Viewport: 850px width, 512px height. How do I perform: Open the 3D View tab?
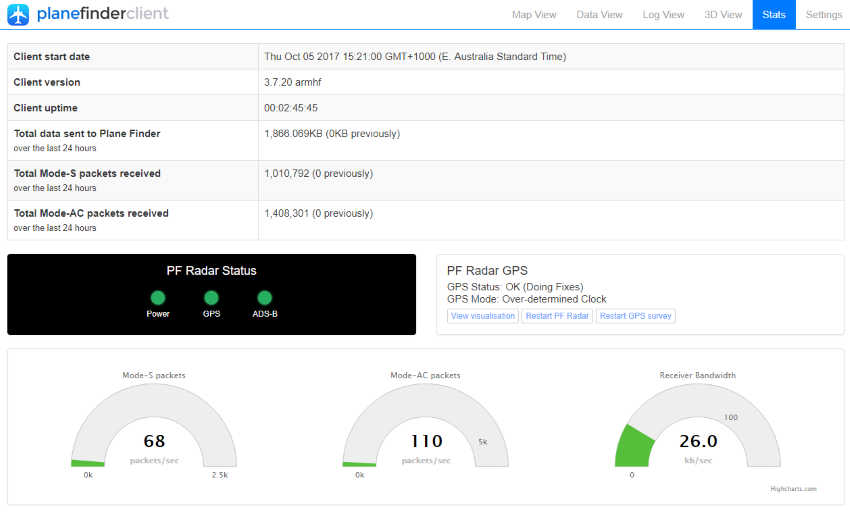pyautogui.click(x=723, y=15)
